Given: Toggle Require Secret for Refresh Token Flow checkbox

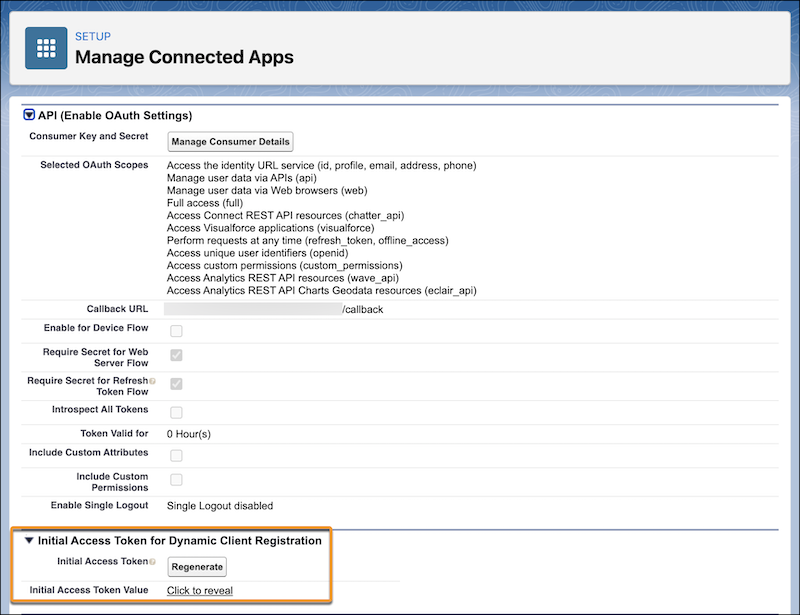Looking at the screenshot, I should point(176,384).
